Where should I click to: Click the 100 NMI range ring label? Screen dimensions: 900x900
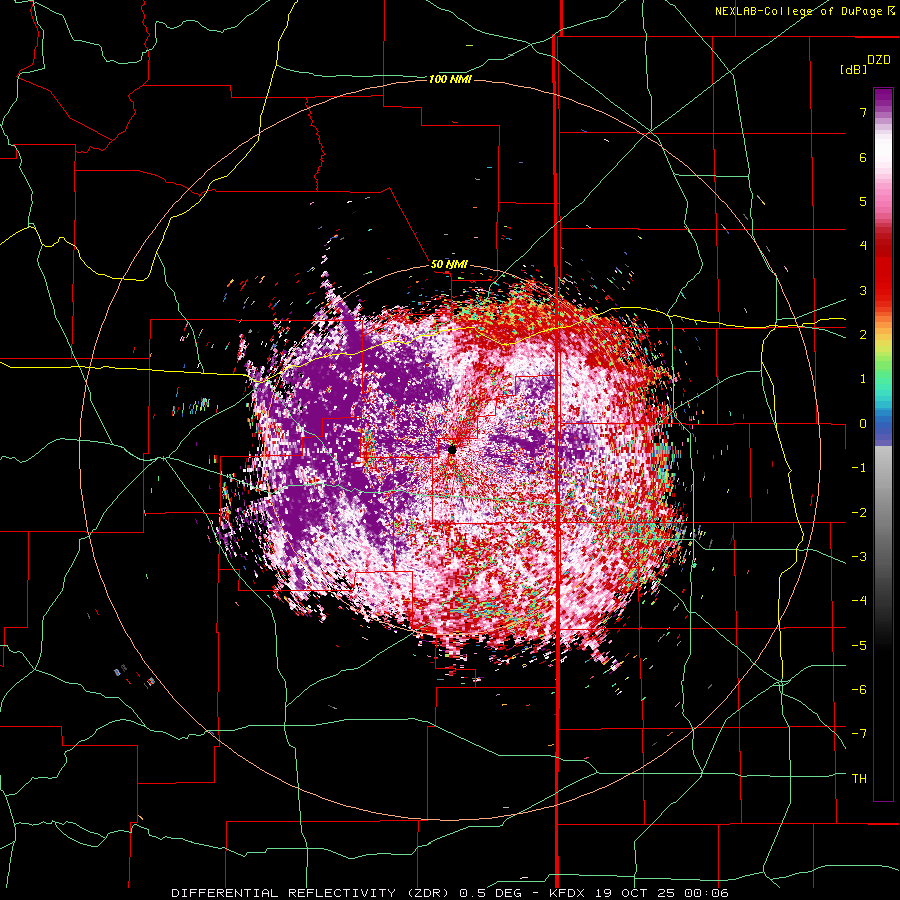click(450, 79)
